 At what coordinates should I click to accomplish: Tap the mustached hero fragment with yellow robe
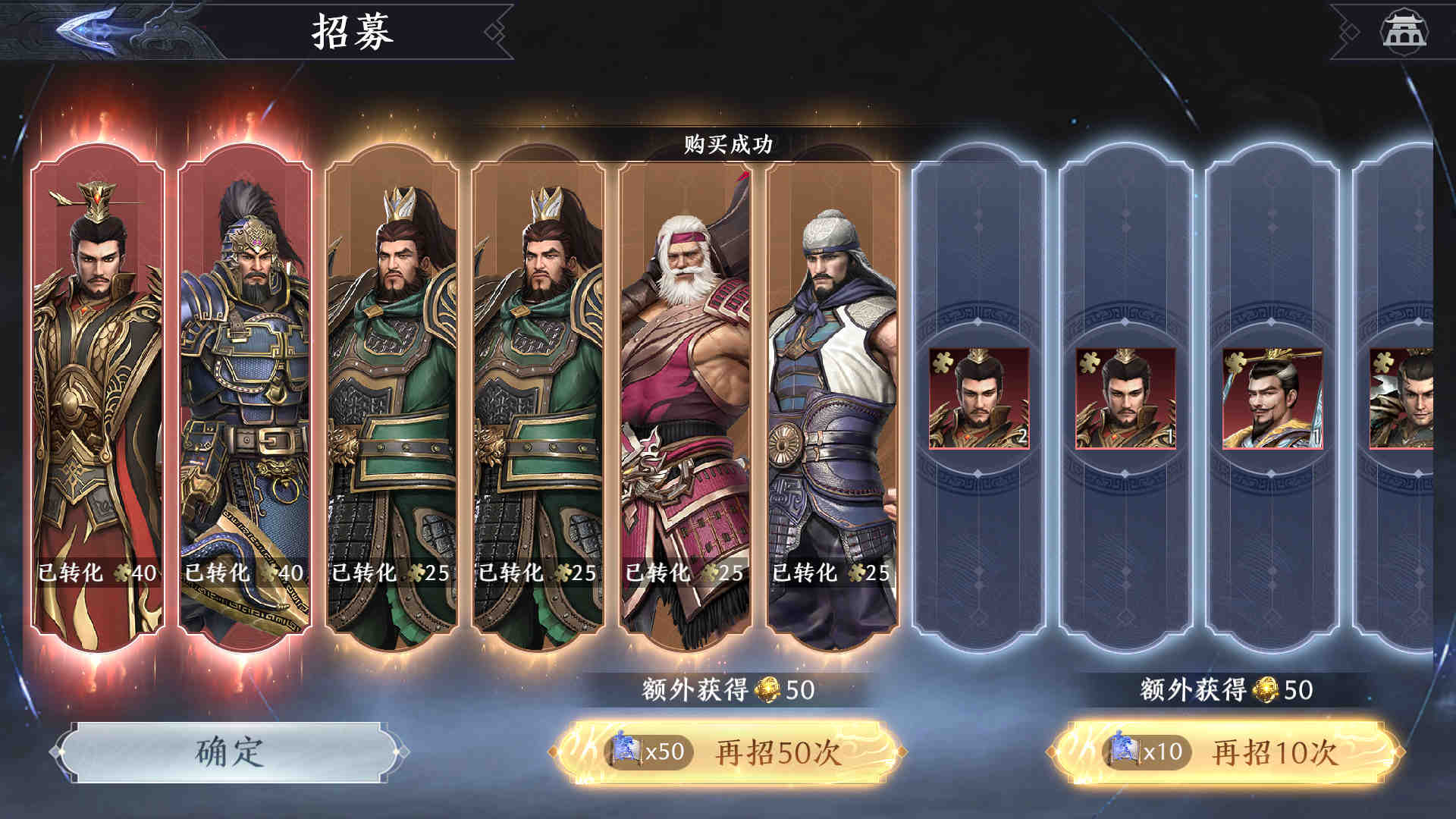(x=1272, y=399)
